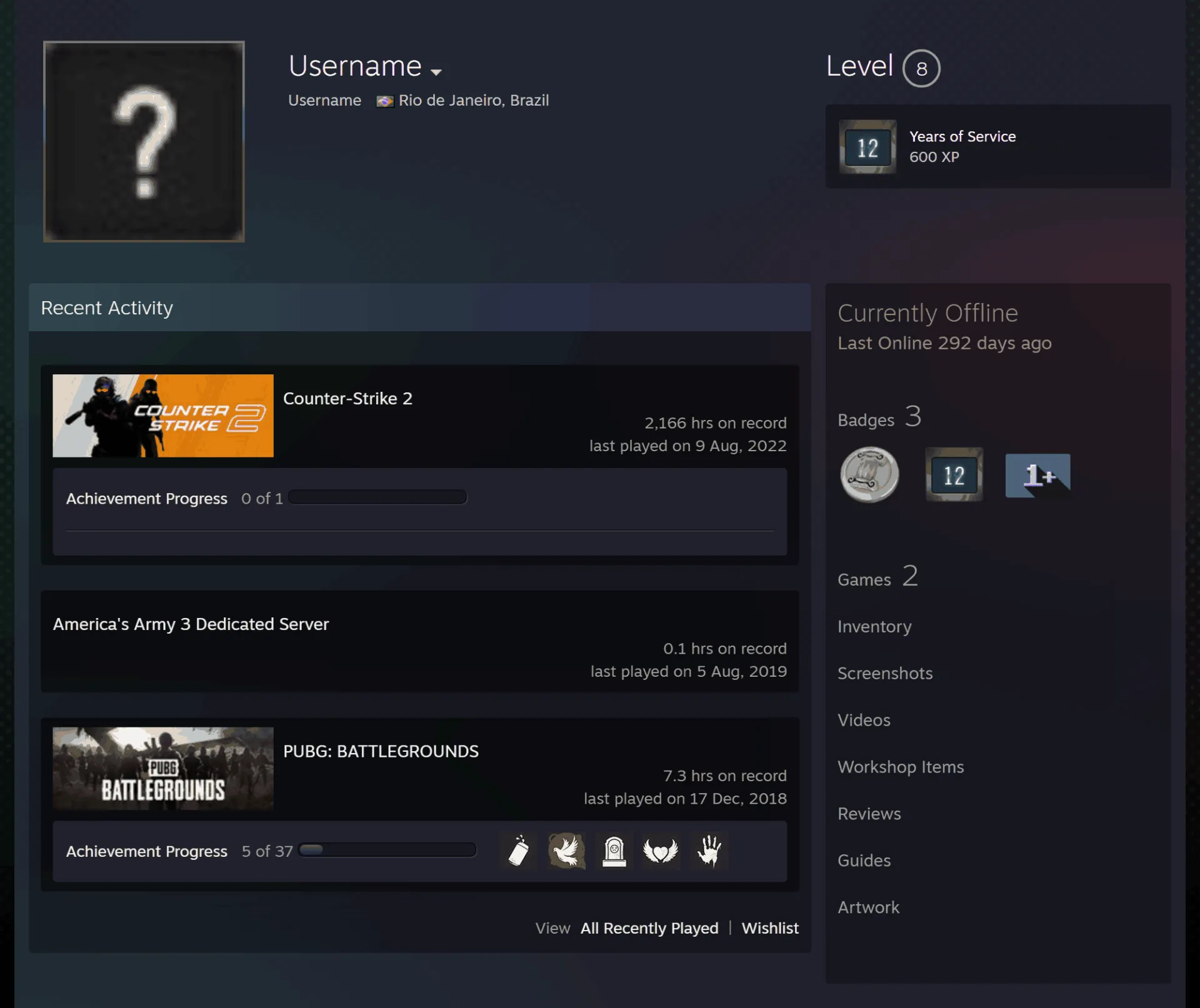This screenshot has height=1008, width=1200.
Task: Expand the Username dropdown arrow
Action: (436, 72)
